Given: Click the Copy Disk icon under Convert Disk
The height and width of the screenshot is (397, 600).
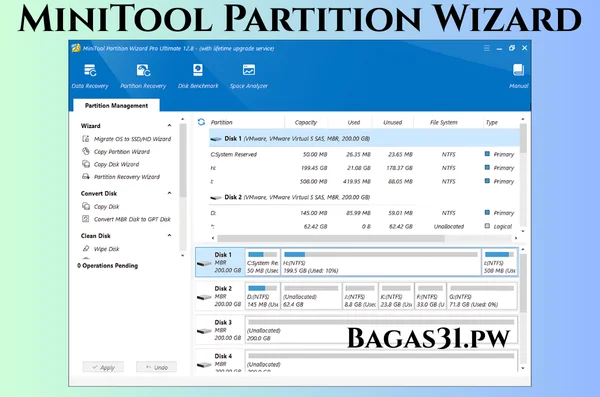Looking at the screenshot, I should point(86,206).
